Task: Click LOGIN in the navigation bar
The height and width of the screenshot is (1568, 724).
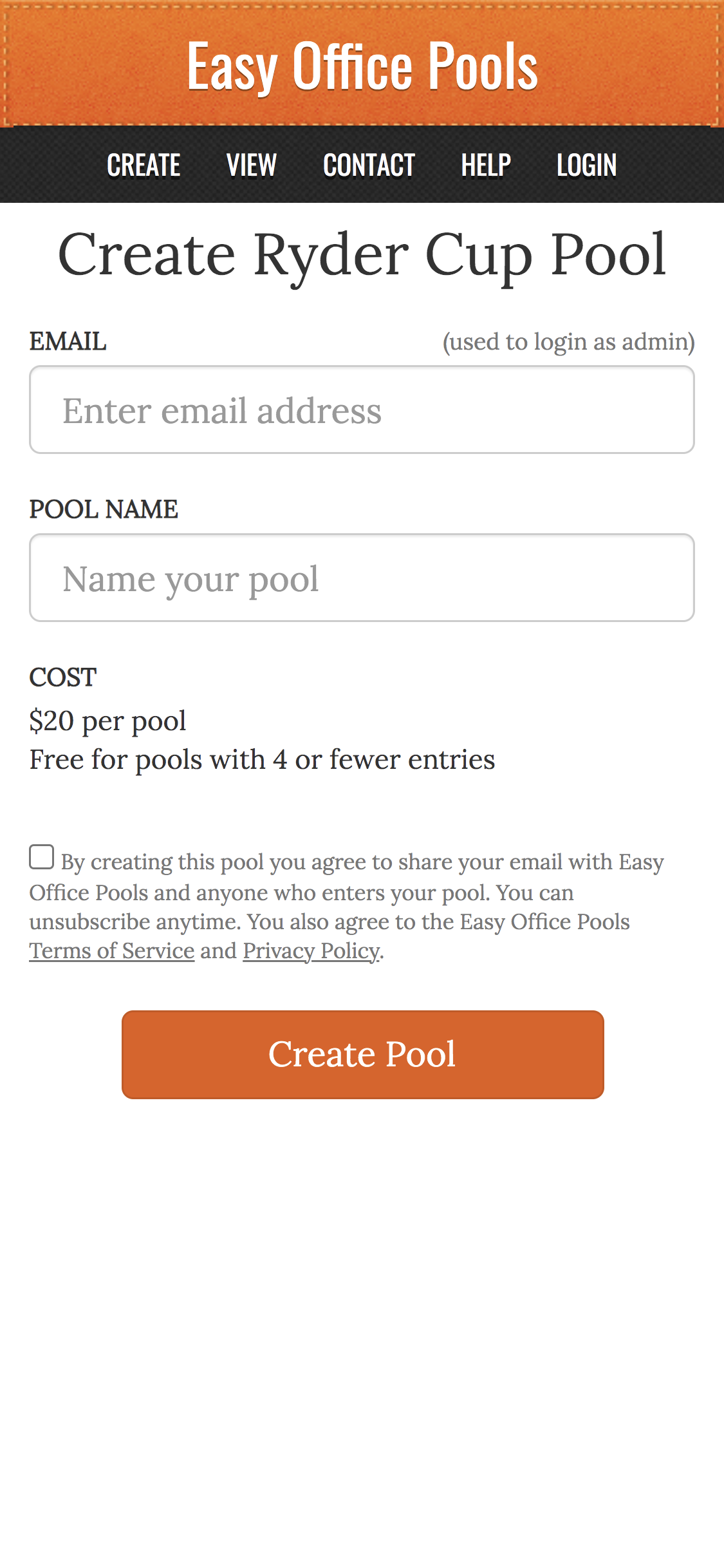Action: 586,165
